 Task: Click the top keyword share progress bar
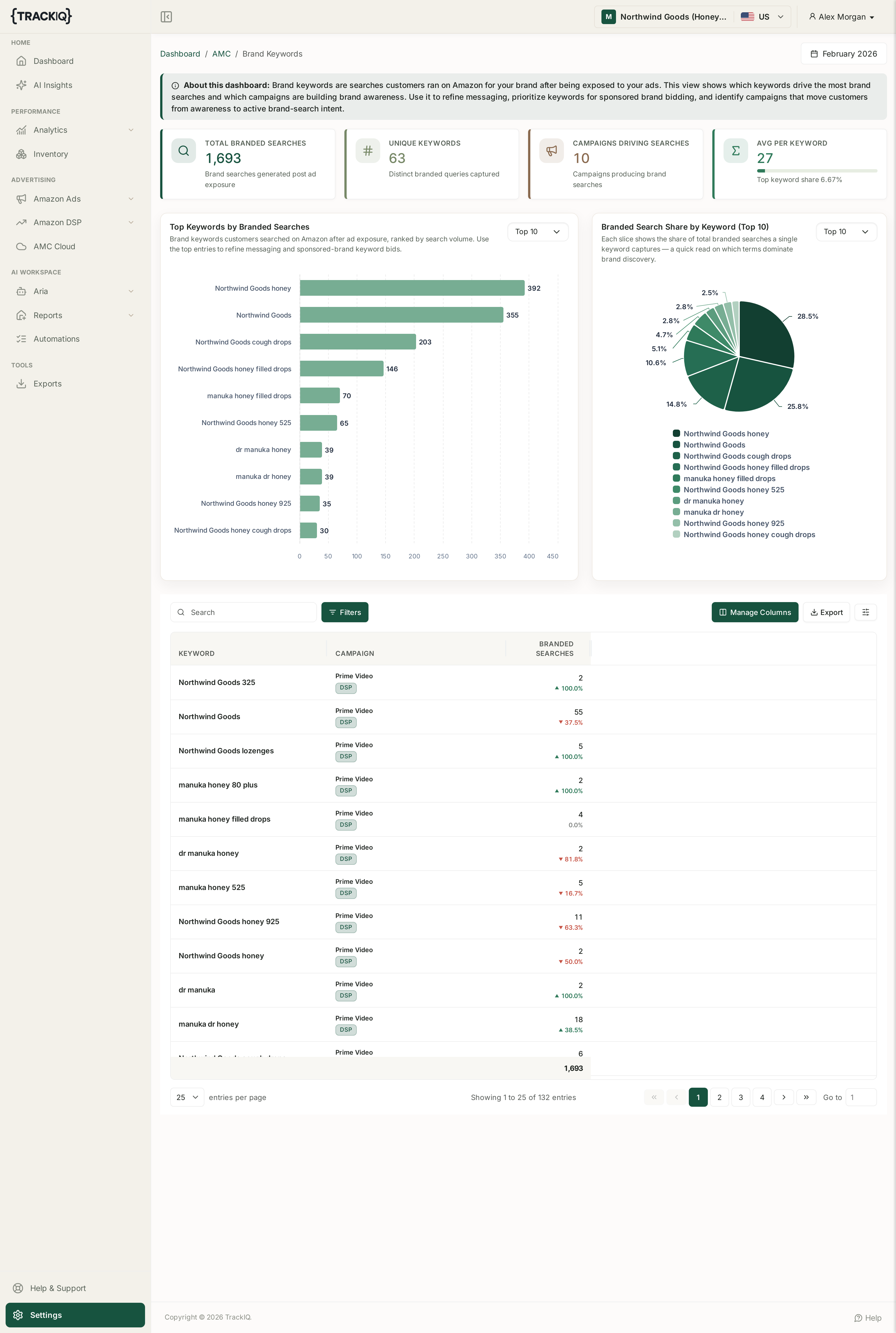pos(816,171)
